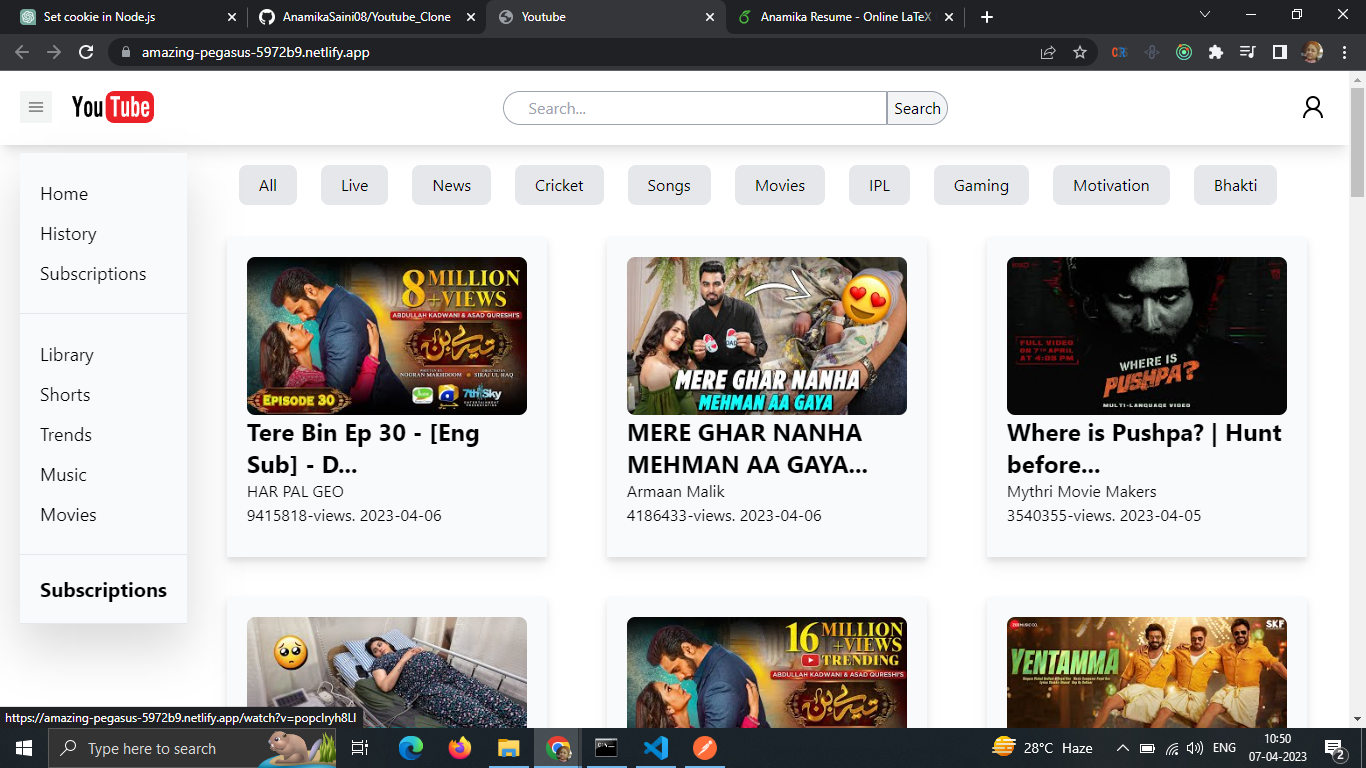Open the Music section
The image size is (1366, 768).
click(x=63, y=474)
